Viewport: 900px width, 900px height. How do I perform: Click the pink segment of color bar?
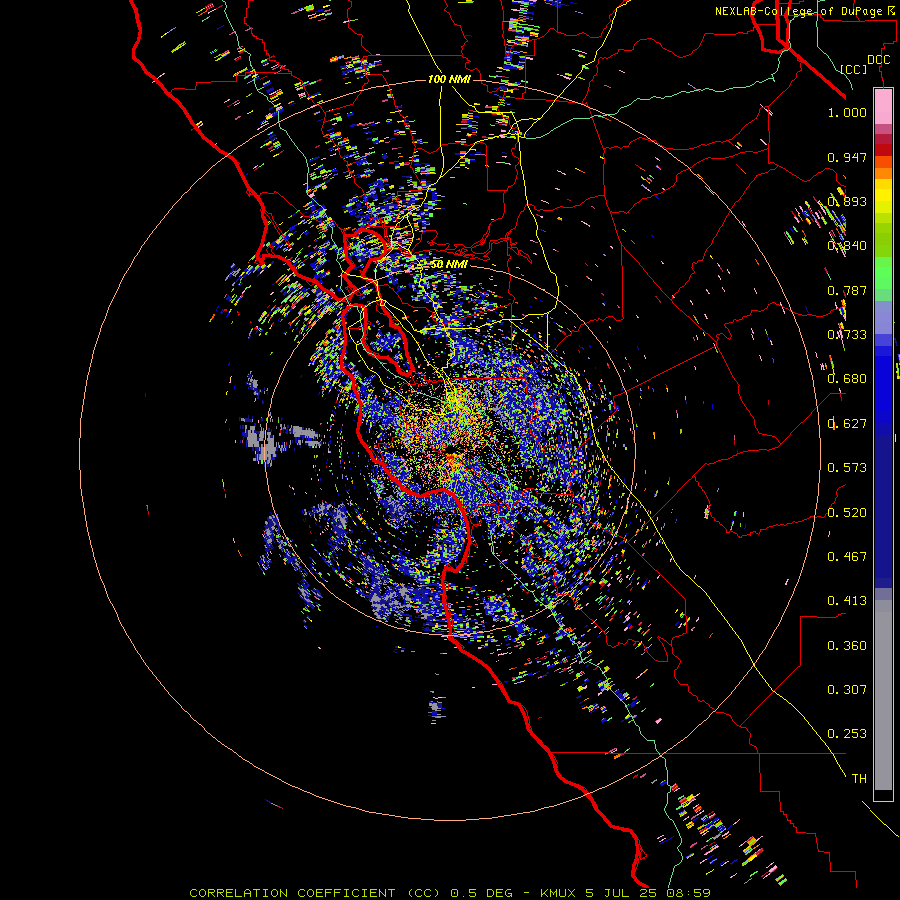point(883,106)
